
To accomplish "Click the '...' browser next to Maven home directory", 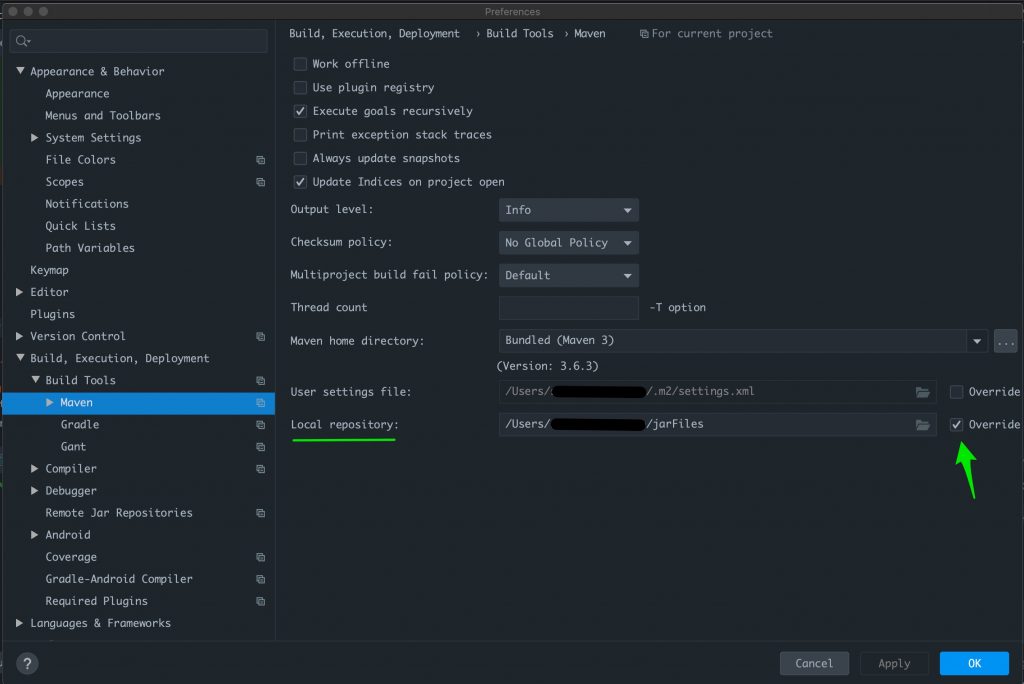I will click(1006, 341).
